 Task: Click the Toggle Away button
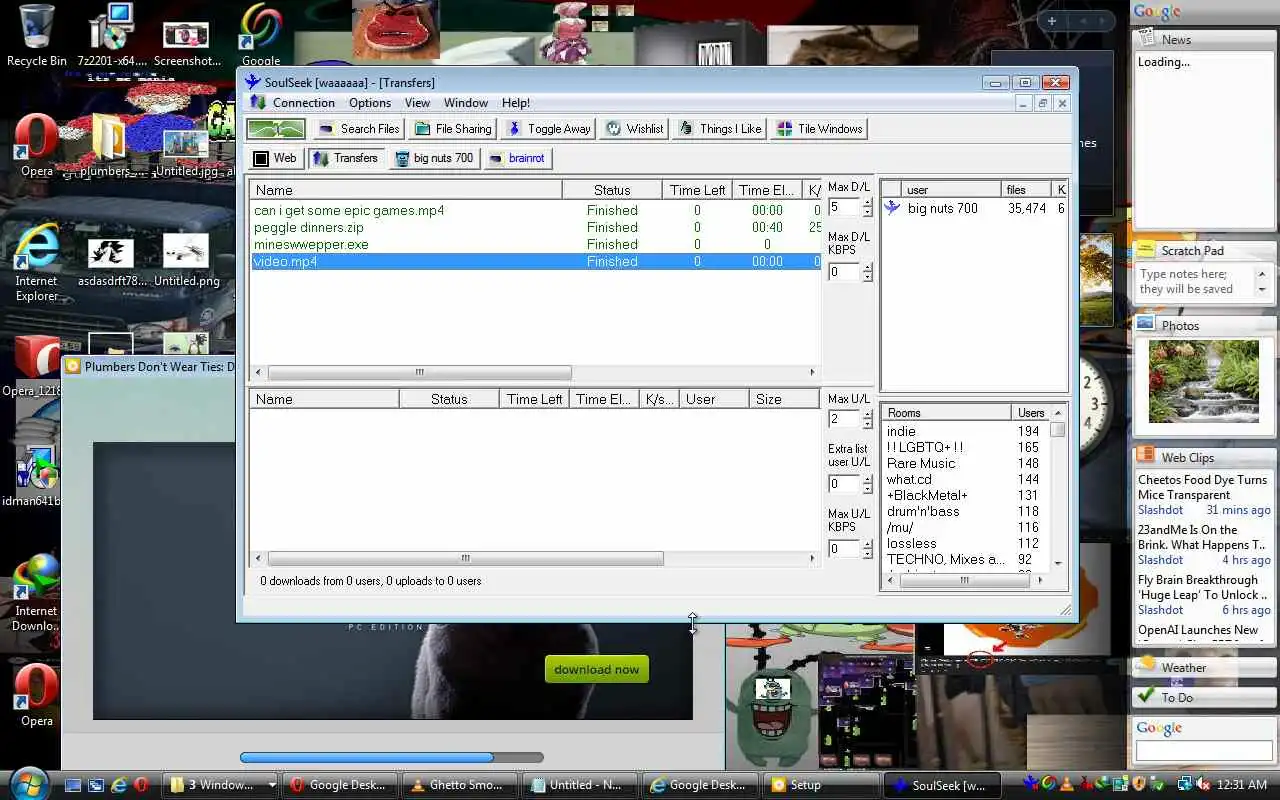(548, 129)
